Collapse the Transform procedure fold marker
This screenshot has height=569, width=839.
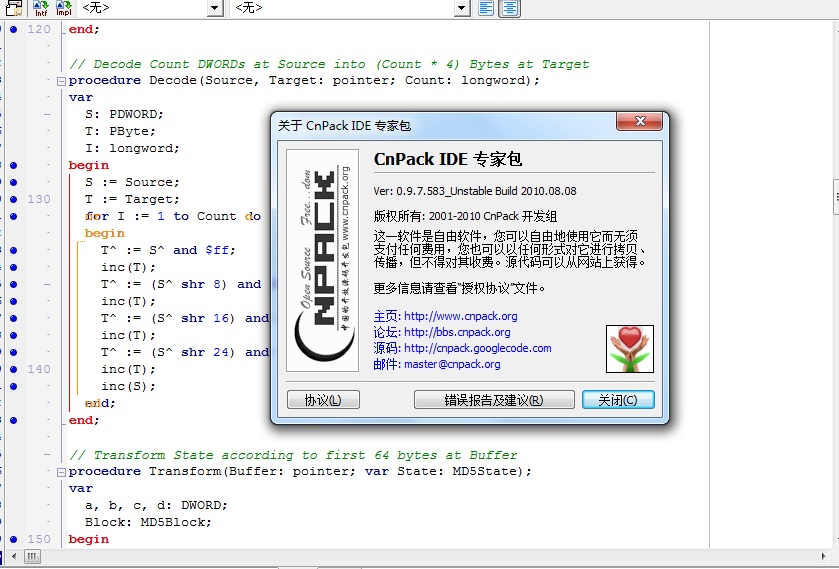62,472
